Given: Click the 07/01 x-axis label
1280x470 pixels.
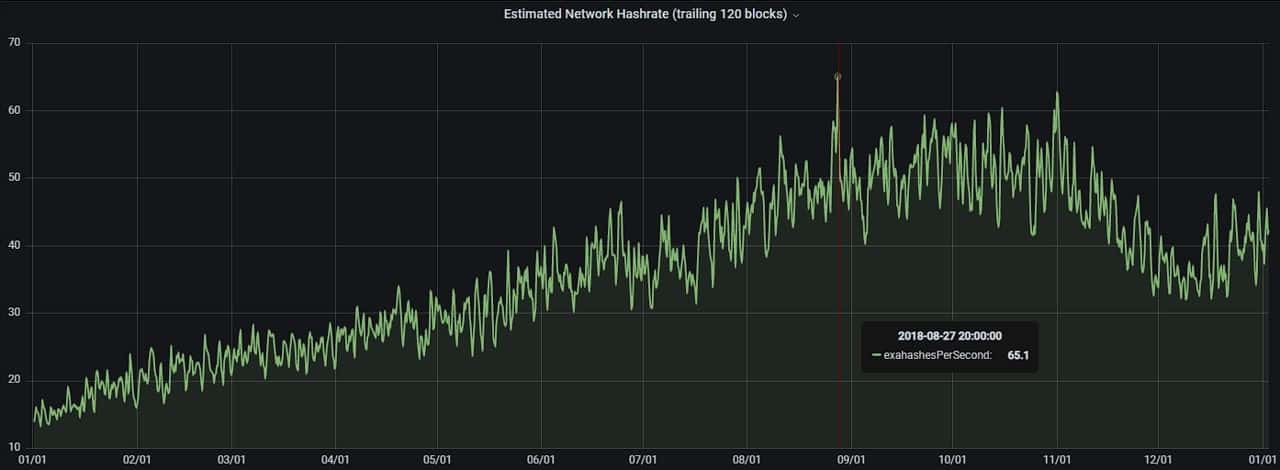Looking at the screenshot, I should tap(643, 460).
